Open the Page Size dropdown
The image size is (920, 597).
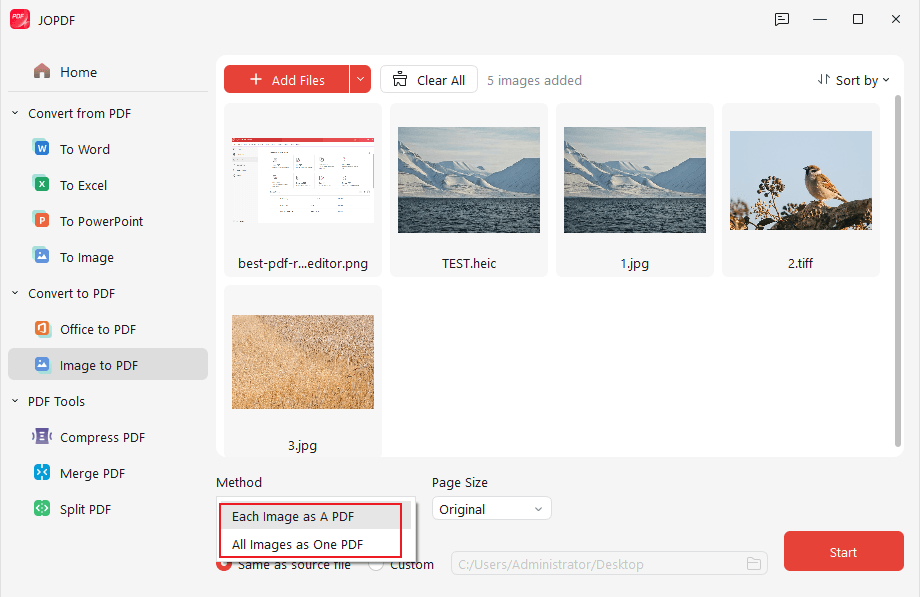[491, 508]
